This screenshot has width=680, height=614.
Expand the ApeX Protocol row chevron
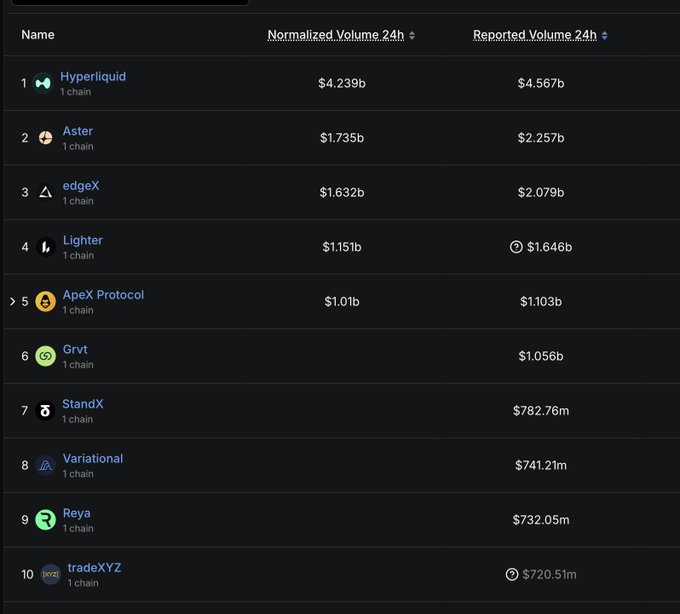(x=12, y=301)
